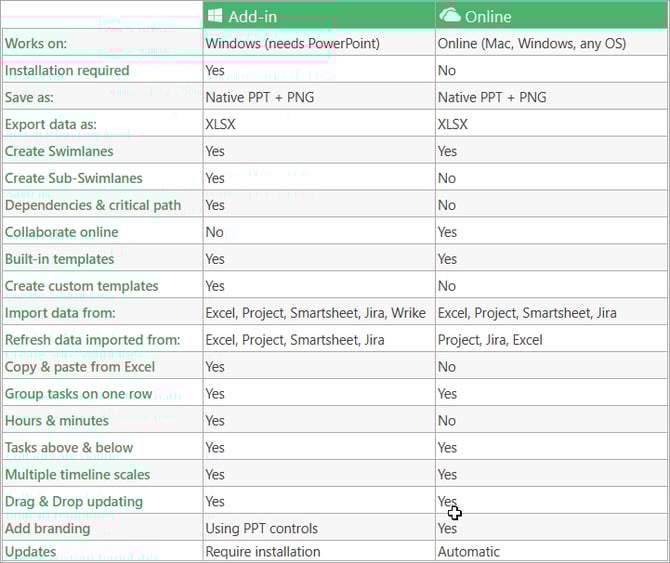The image size is (670, 563).
Task: Click the cloud icon in Online header
Action: click(x=450, y=15)
